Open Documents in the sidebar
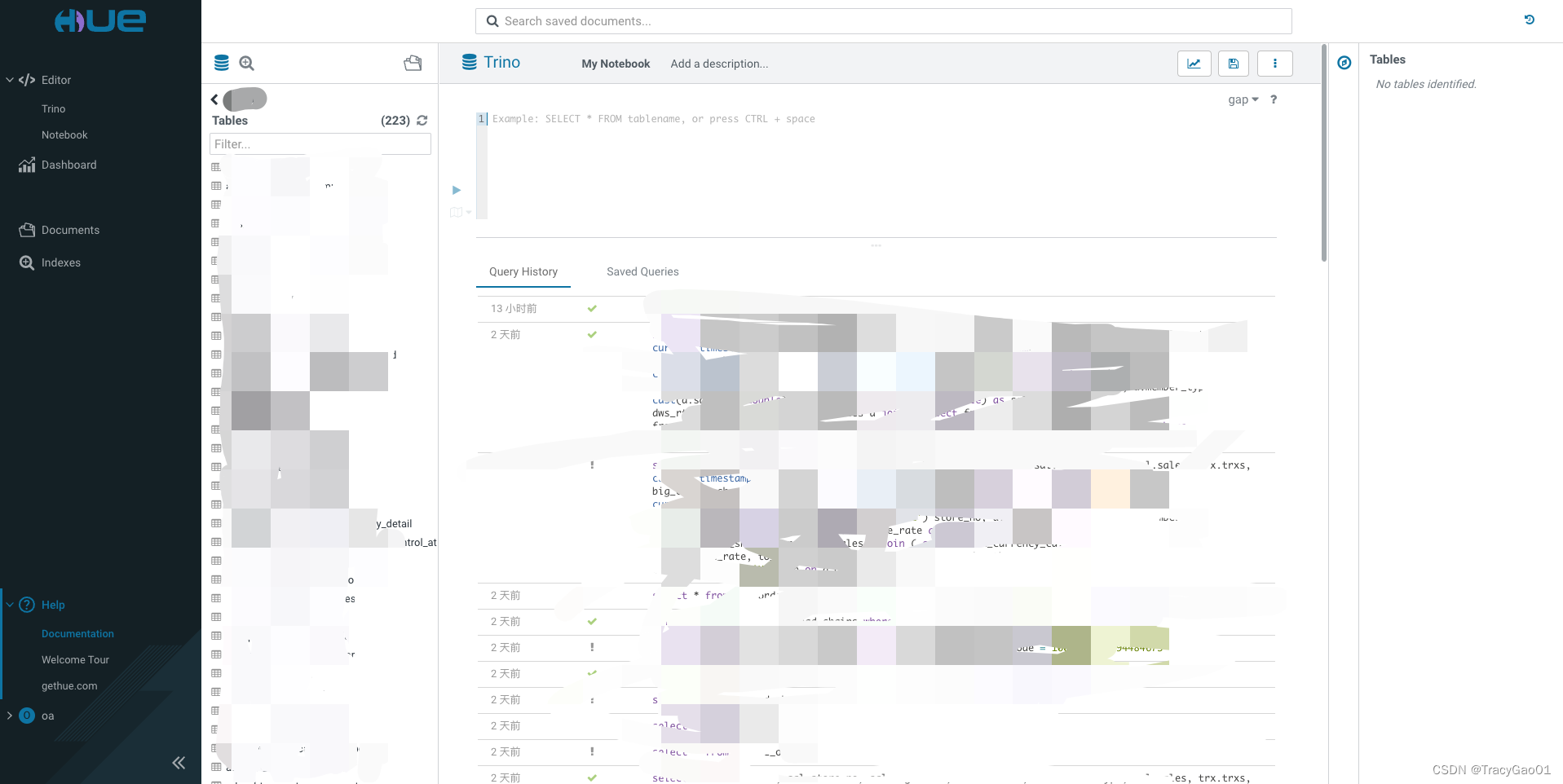 [x=70, y=230]
